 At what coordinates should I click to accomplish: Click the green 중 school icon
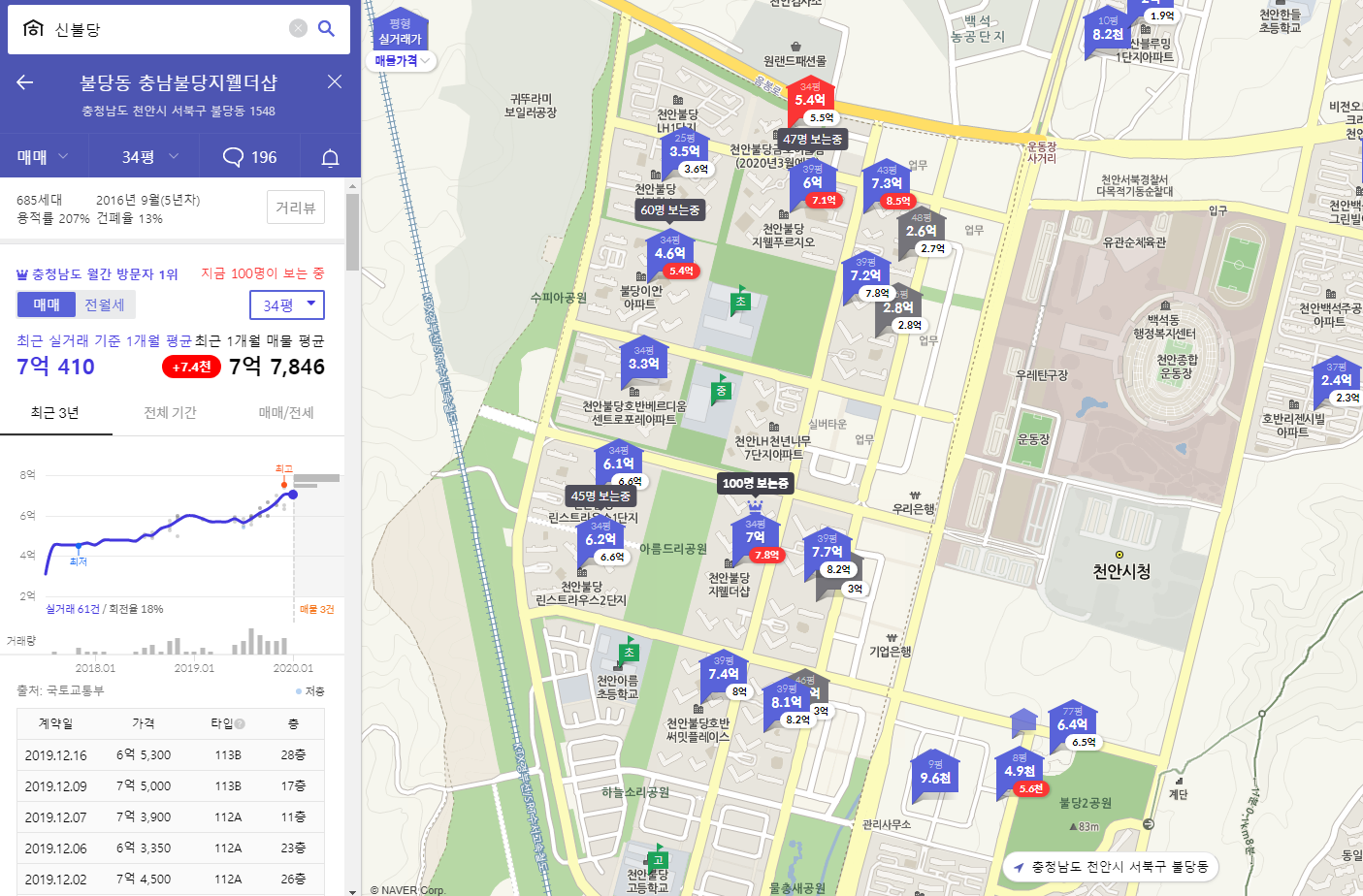pyautogui.click(x=721, y=391)
